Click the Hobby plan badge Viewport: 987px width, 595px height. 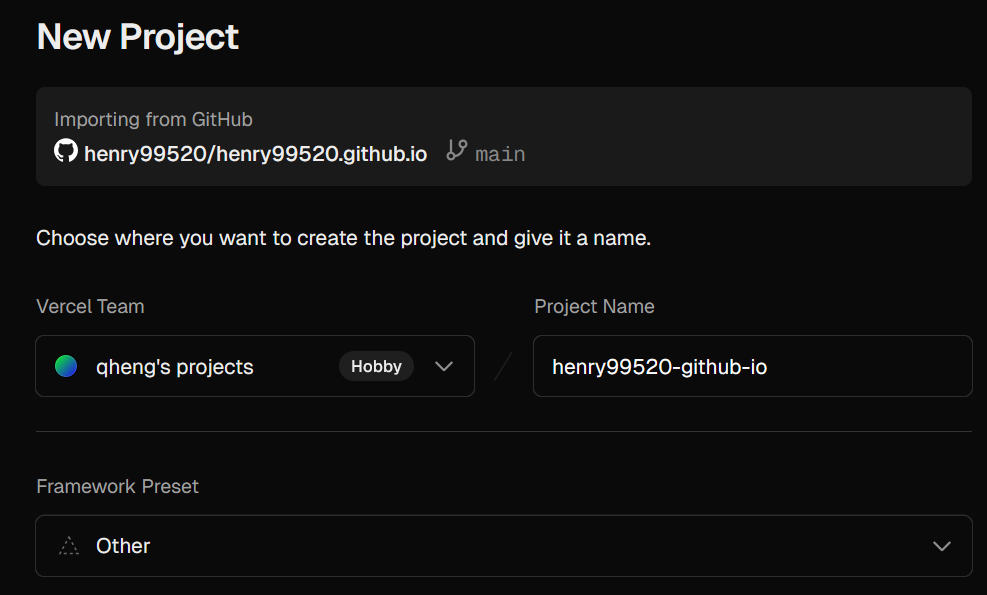pos(376,366)
